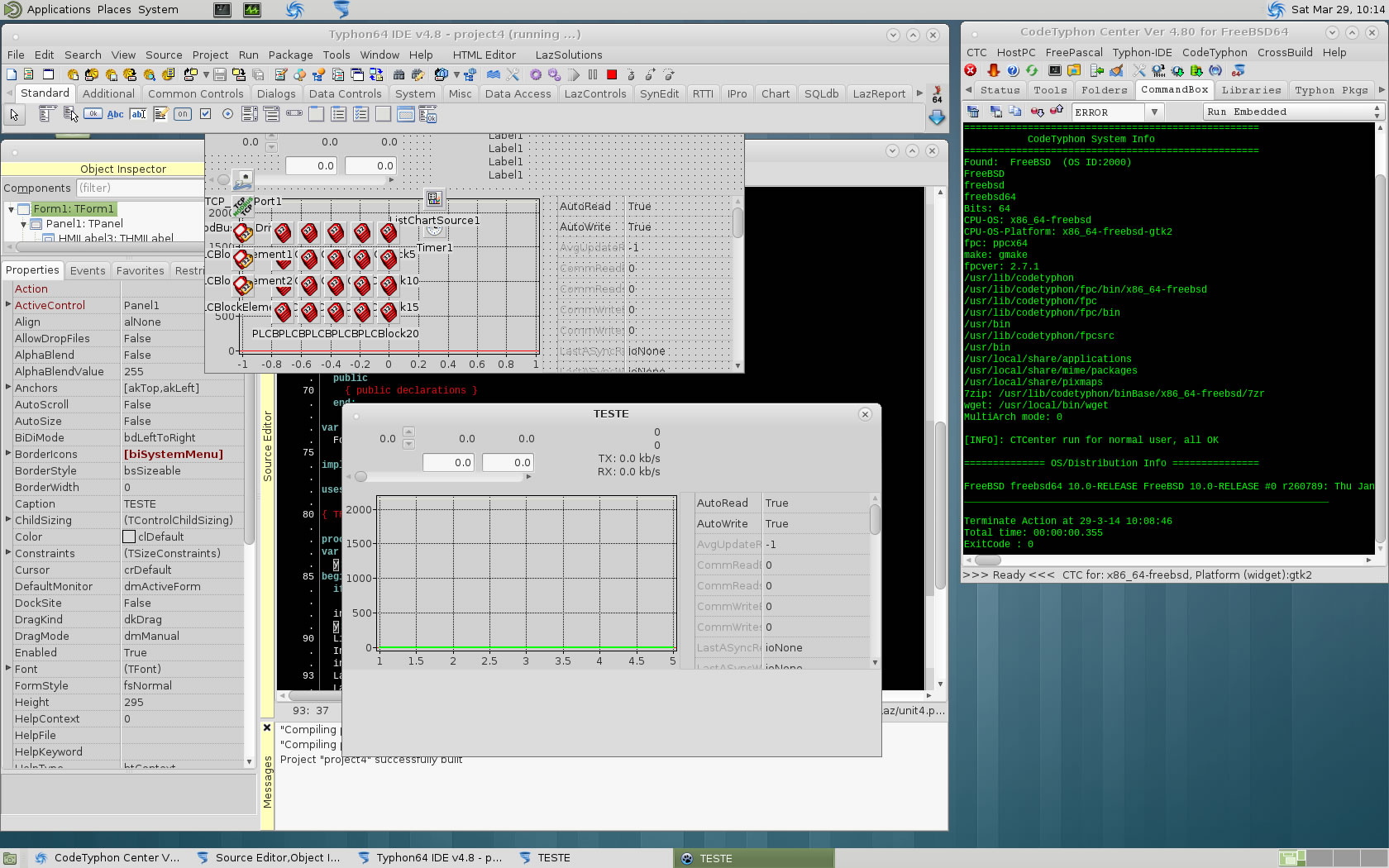Screen dimensions: 1389x868
Task: Click the Places menu in top panel
Action: (x=114, y=9)
